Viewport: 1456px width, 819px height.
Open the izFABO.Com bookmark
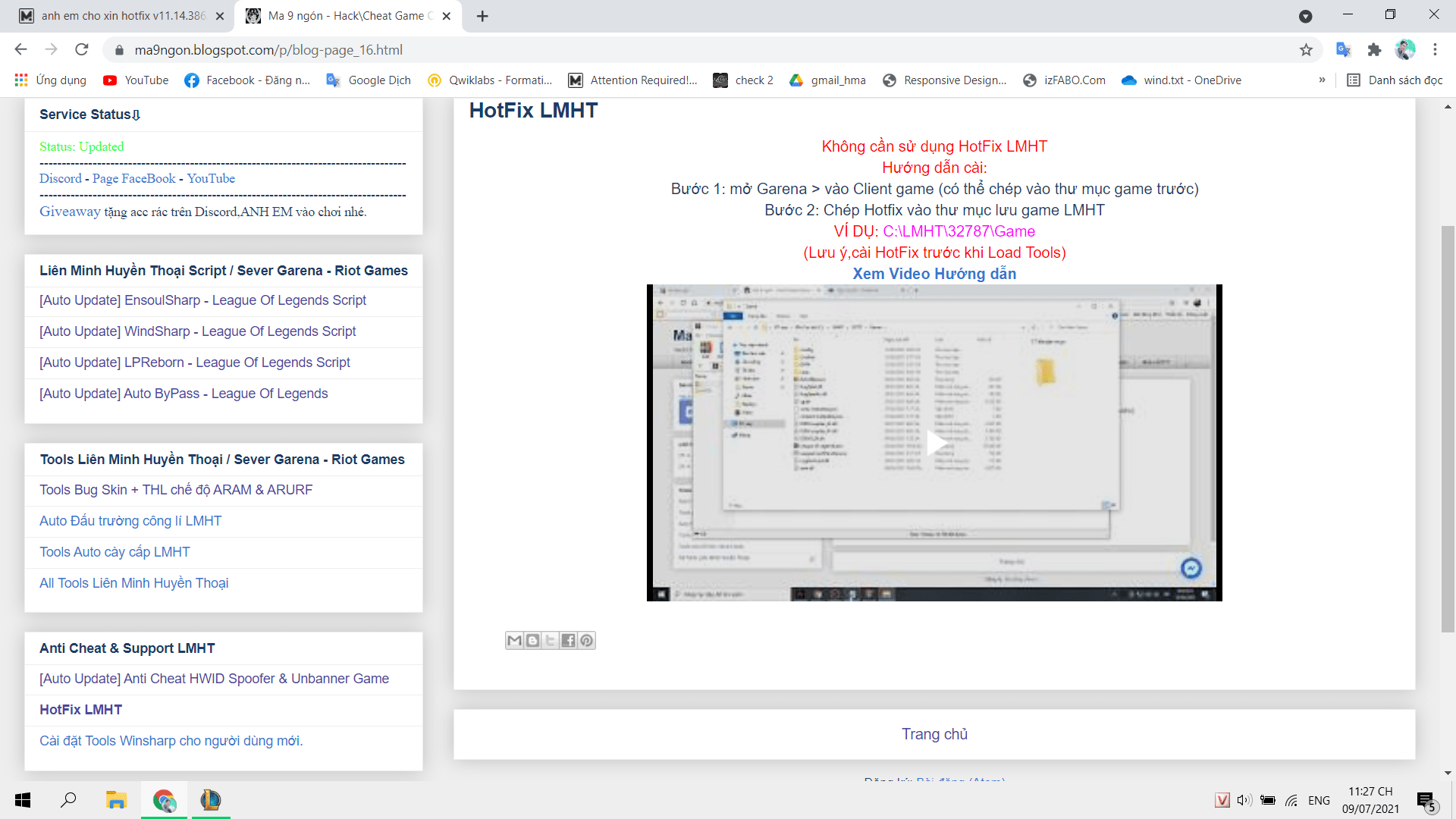click(x=1064, y=80)
